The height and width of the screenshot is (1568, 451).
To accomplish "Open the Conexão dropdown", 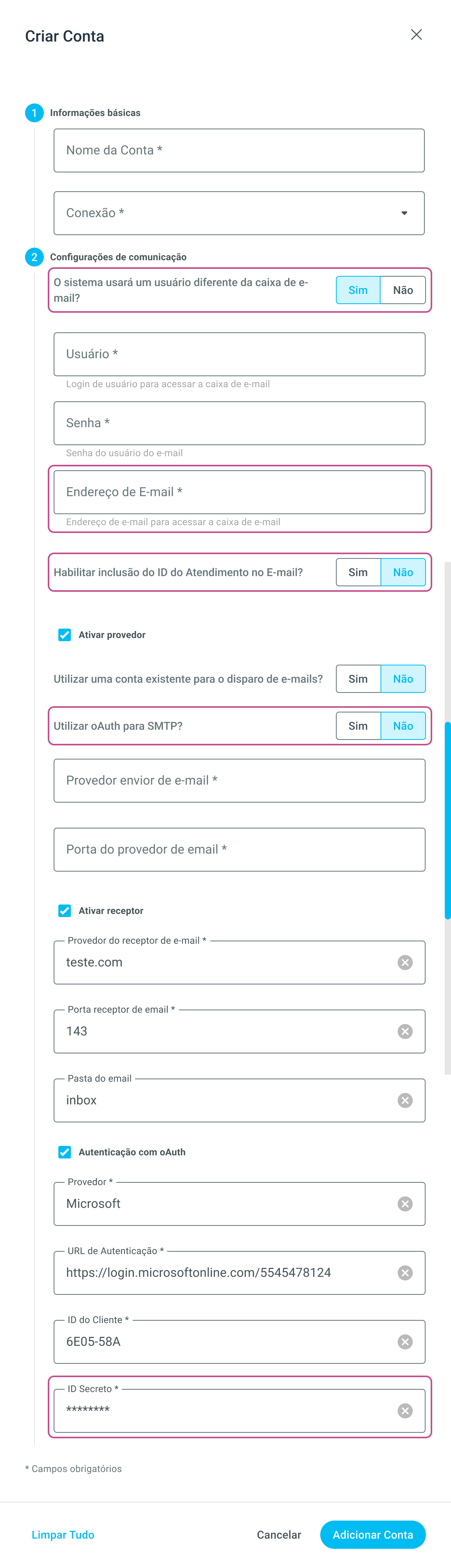I will 239,213.
